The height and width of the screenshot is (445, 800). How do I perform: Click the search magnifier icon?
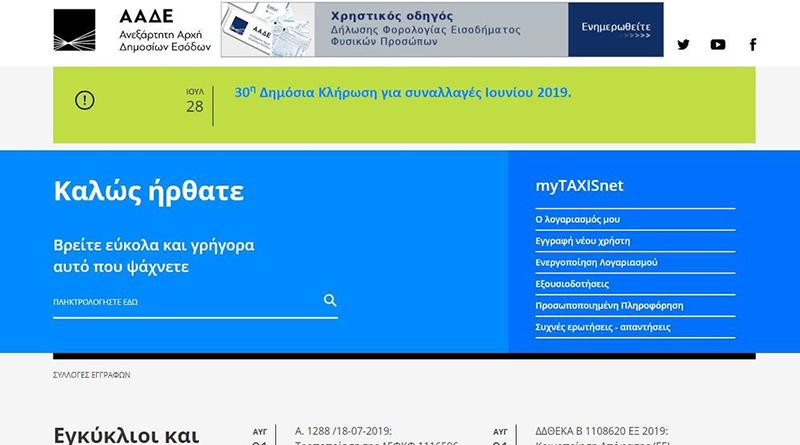(330, 300)
